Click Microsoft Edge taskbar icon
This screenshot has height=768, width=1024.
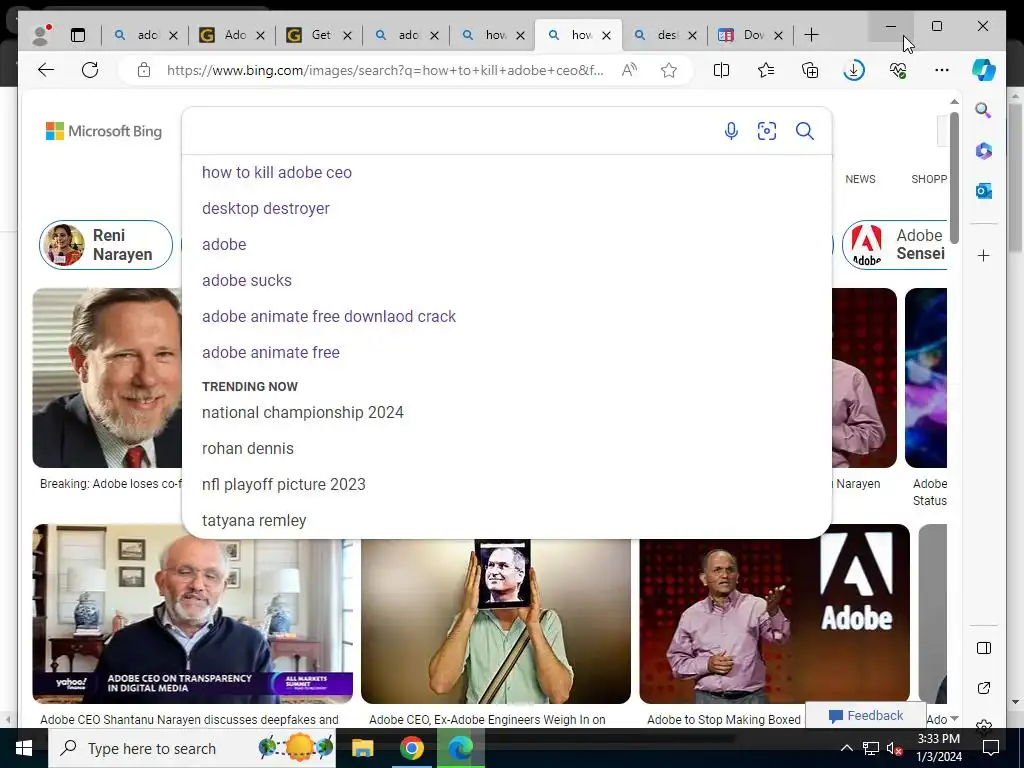460,748
